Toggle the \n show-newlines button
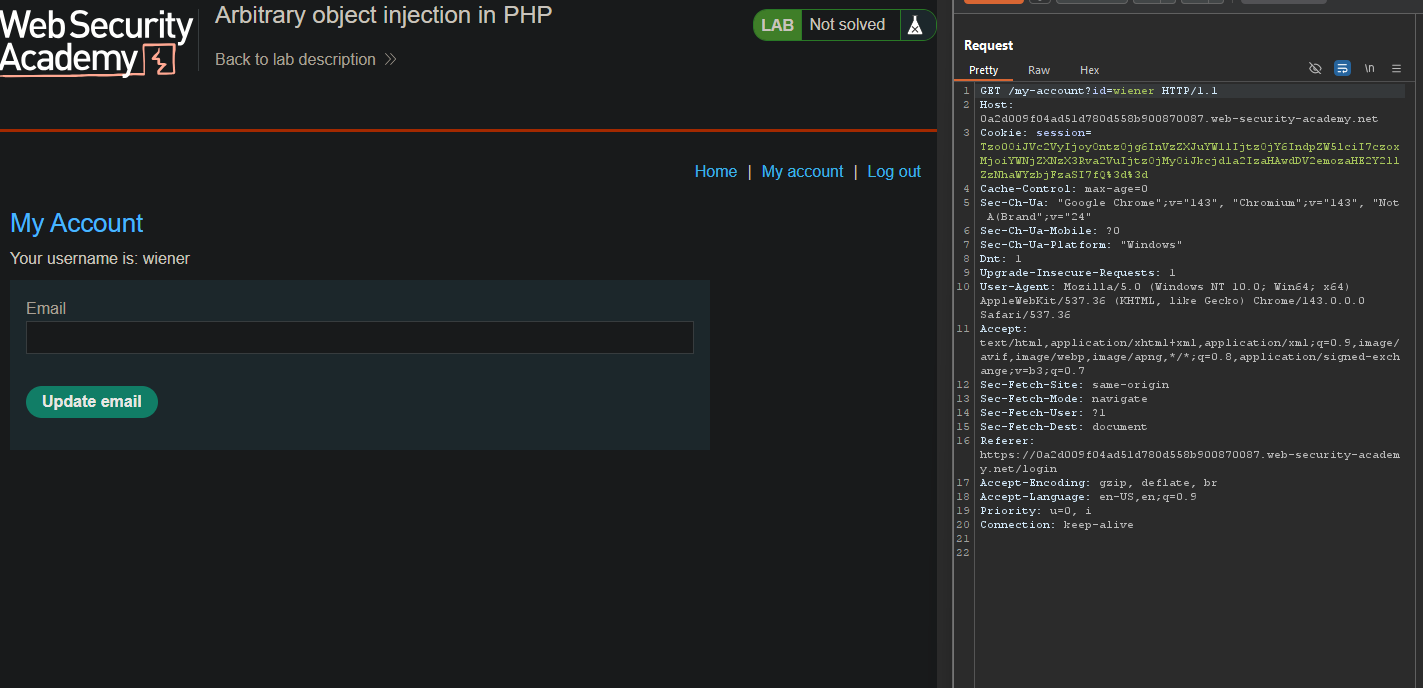1423x688 pixels. [1369, 69]
